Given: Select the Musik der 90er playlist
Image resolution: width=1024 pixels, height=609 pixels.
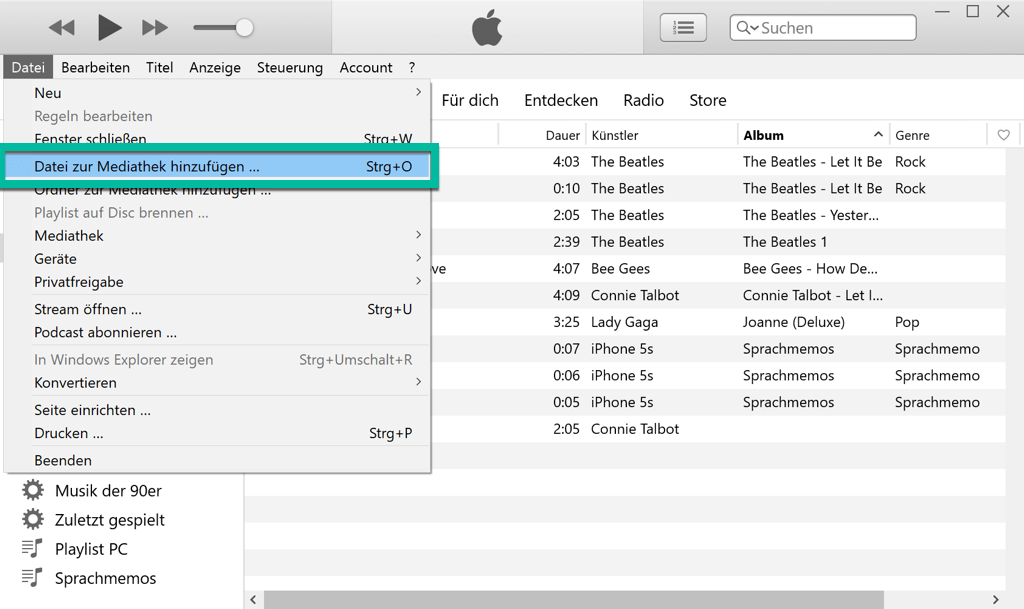Looking at the screenshot, I should 108,491.
